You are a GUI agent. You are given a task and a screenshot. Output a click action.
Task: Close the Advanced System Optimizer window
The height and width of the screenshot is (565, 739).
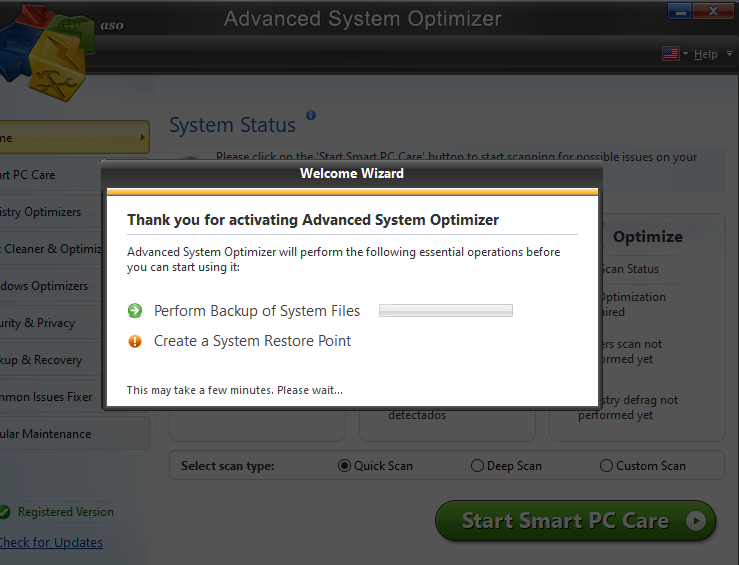pyautogui.click(x=714, y=11)
